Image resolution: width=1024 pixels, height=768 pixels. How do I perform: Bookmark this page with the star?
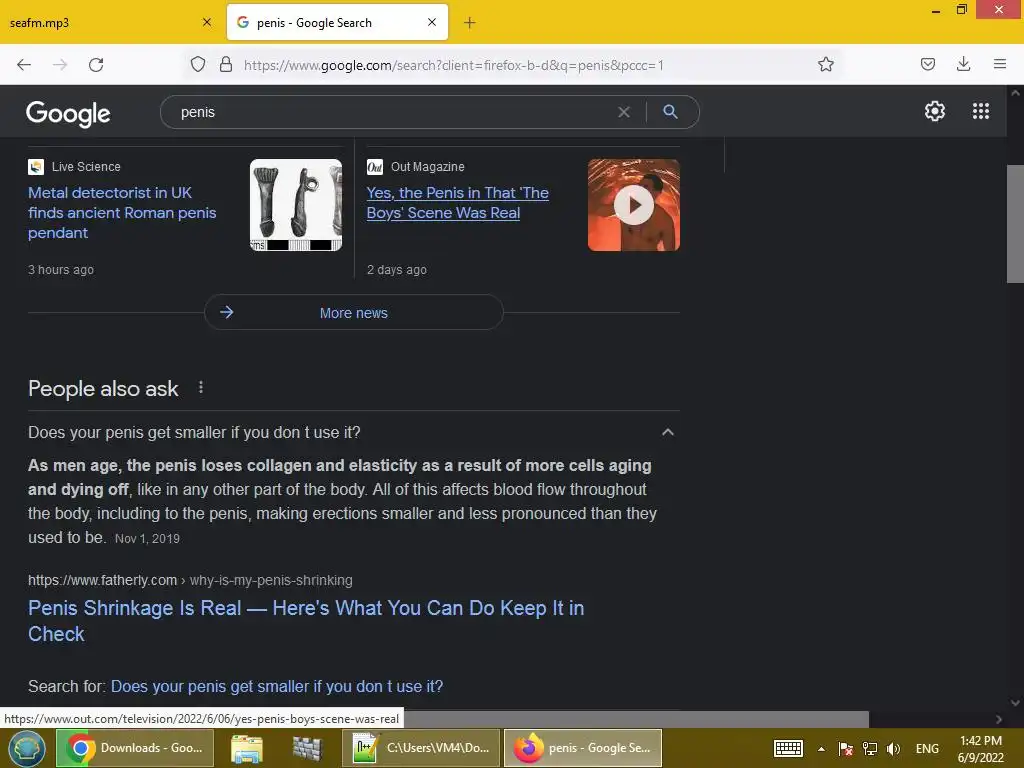[x=825, y=64]
